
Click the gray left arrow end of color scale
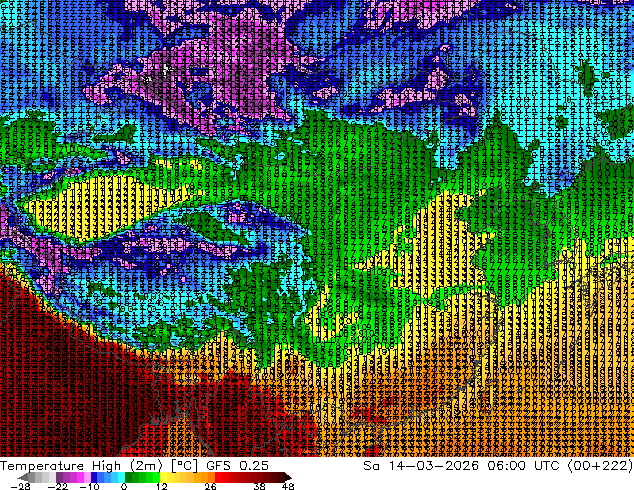(23, 477)
